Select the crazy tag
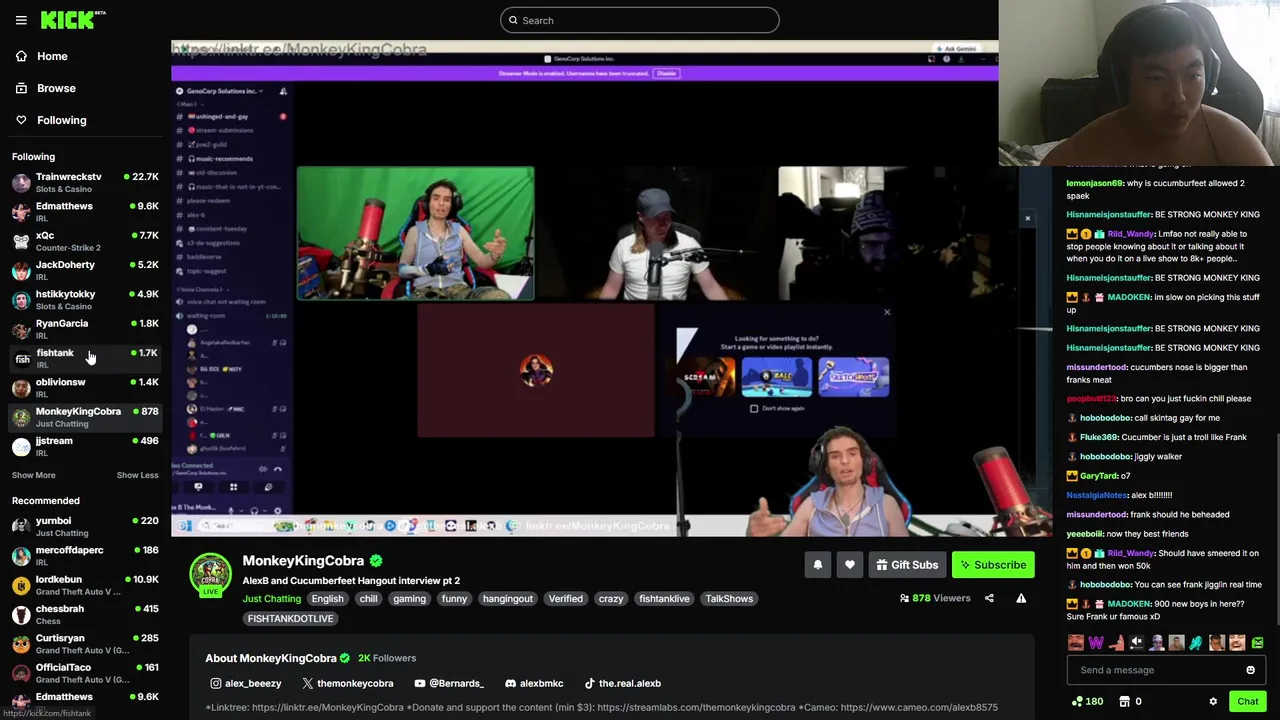 tap(611, 599)
